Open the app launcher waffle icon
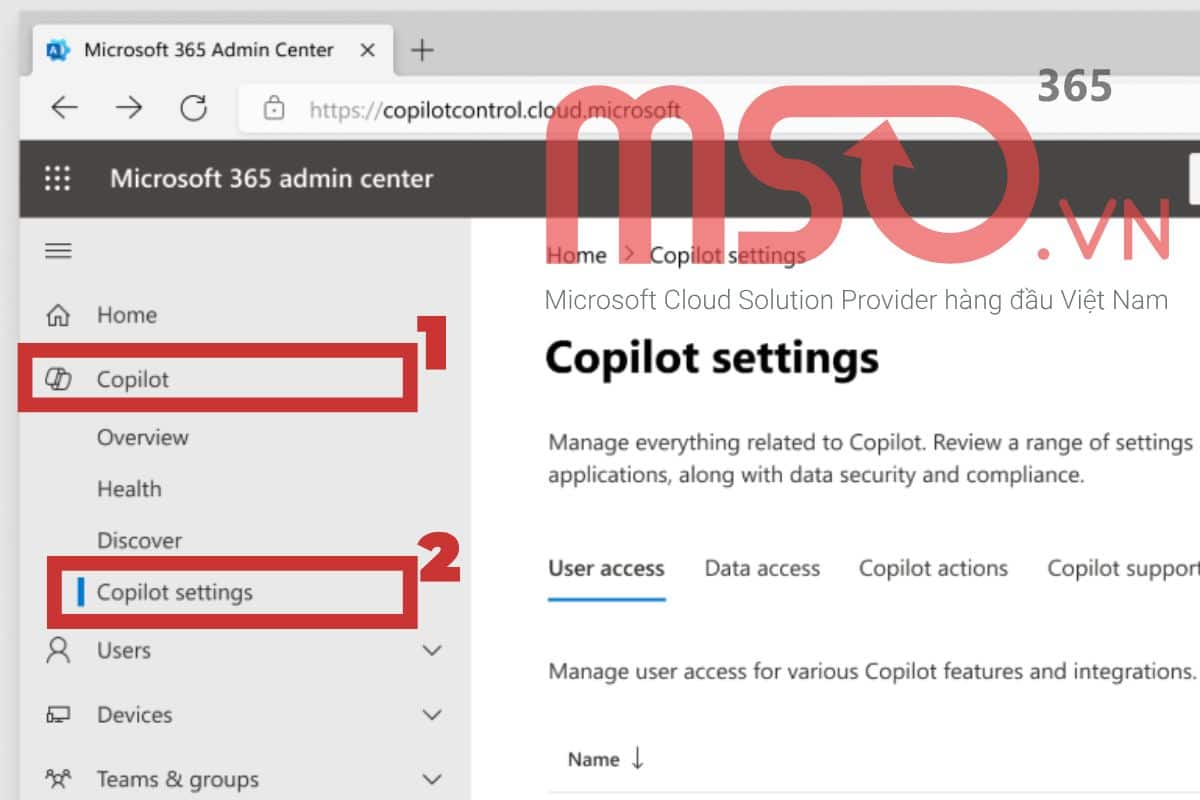The width and height of the screenshot is (1200, 800). (58, 179)
